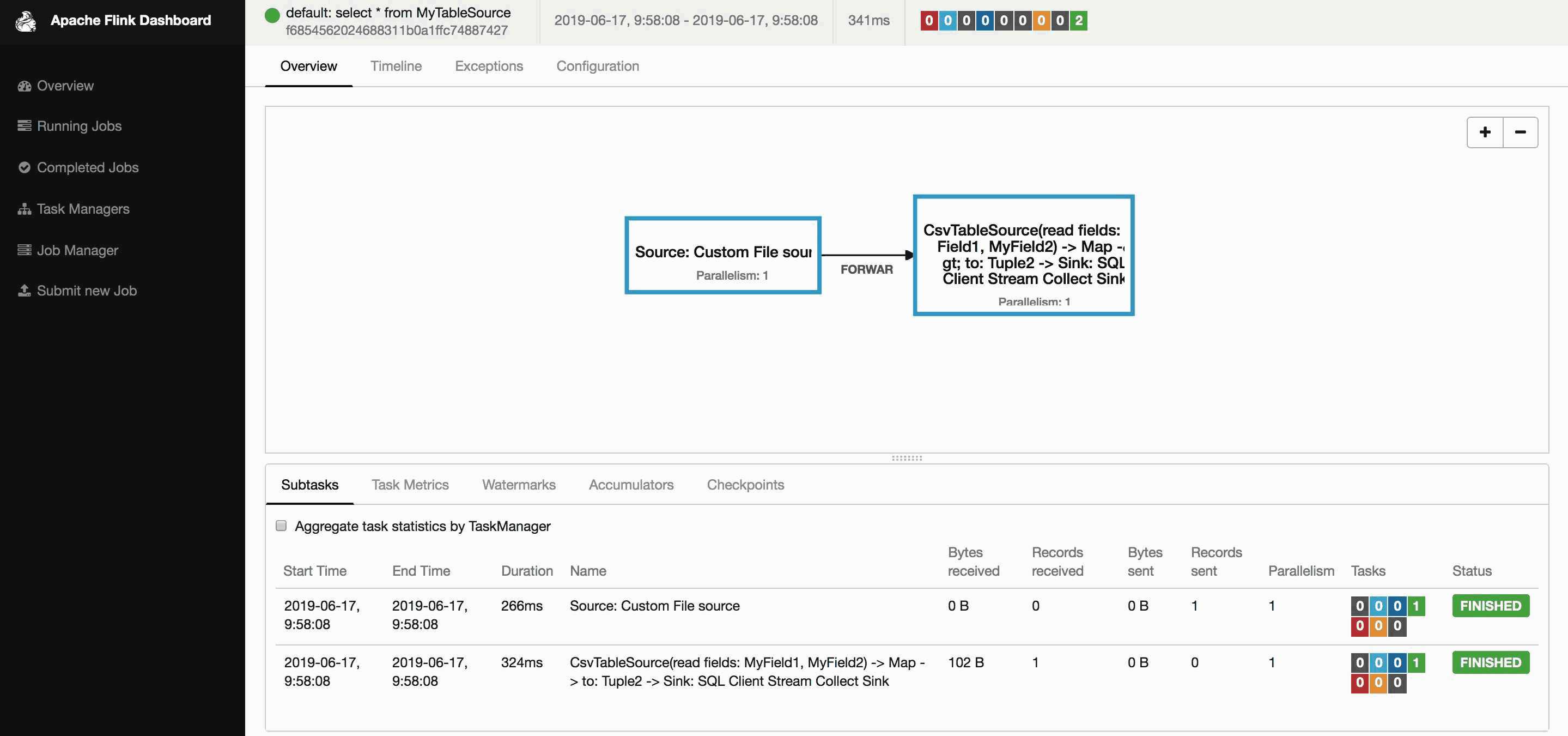Click the Task Managers hierarchy icon

pyautogui.click(x=25, y=209)
